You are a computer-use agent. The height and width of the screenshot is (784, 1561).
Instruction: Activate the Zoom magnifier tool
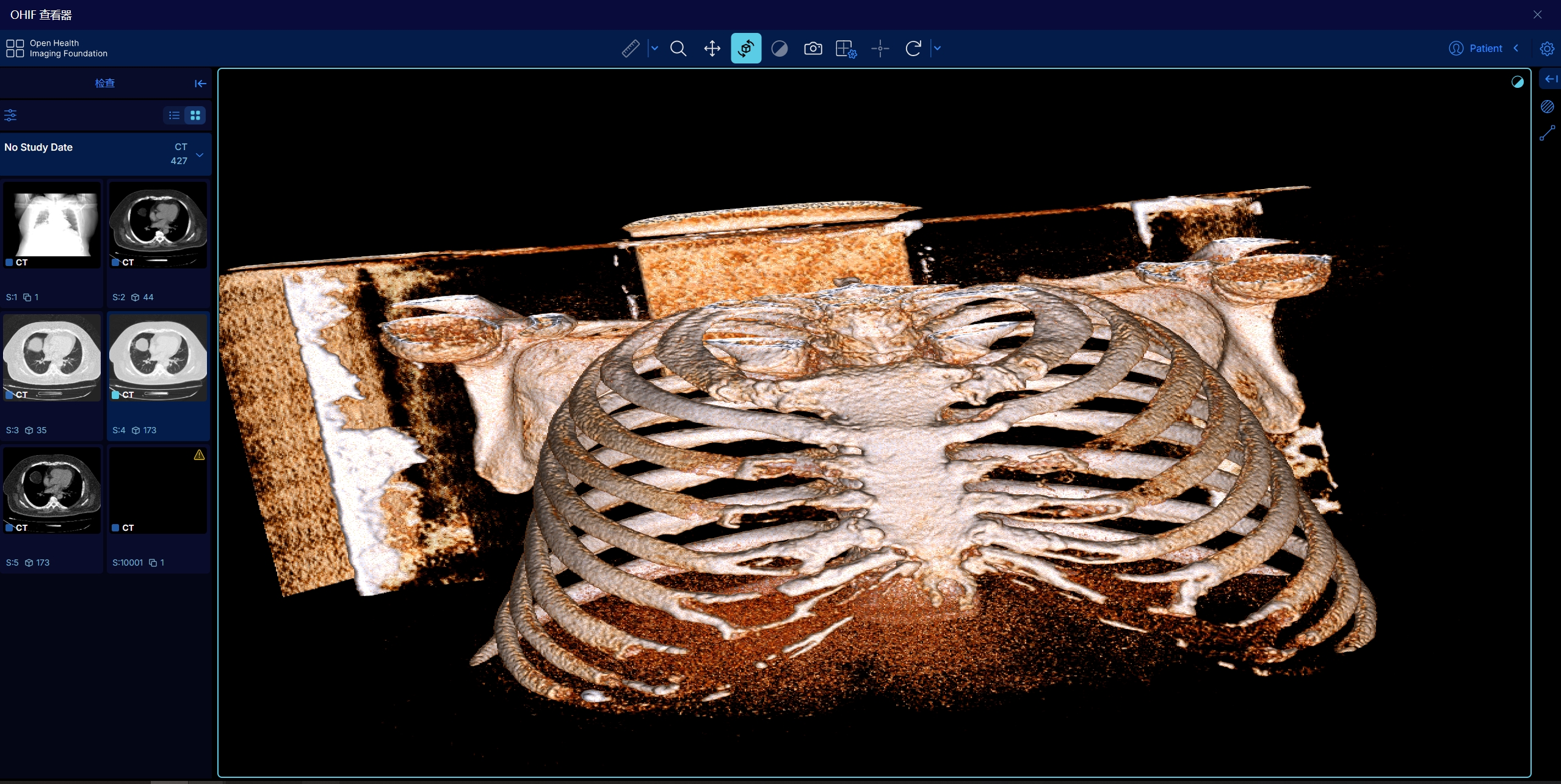678,48
